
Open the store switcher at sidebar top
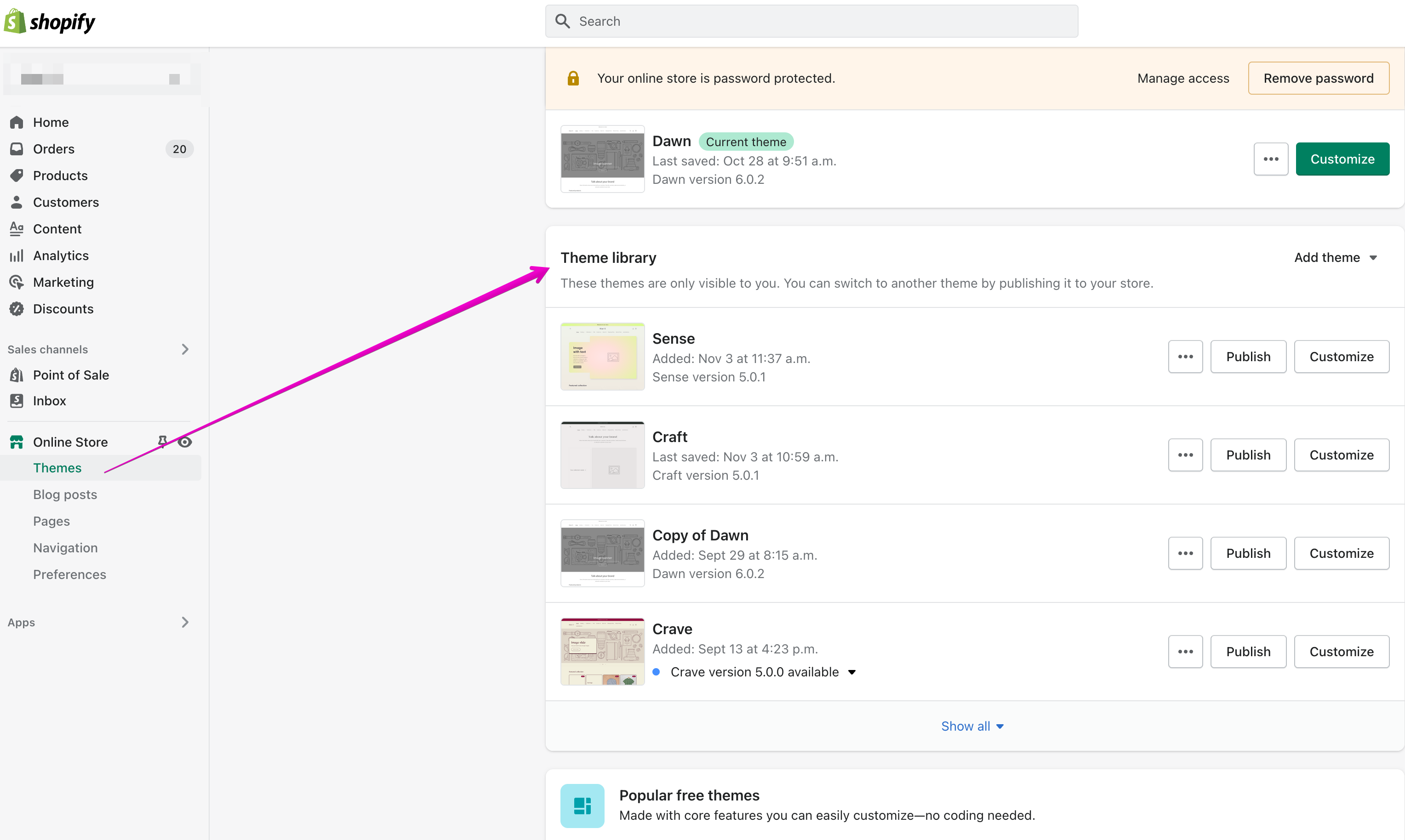pos(102,79)
